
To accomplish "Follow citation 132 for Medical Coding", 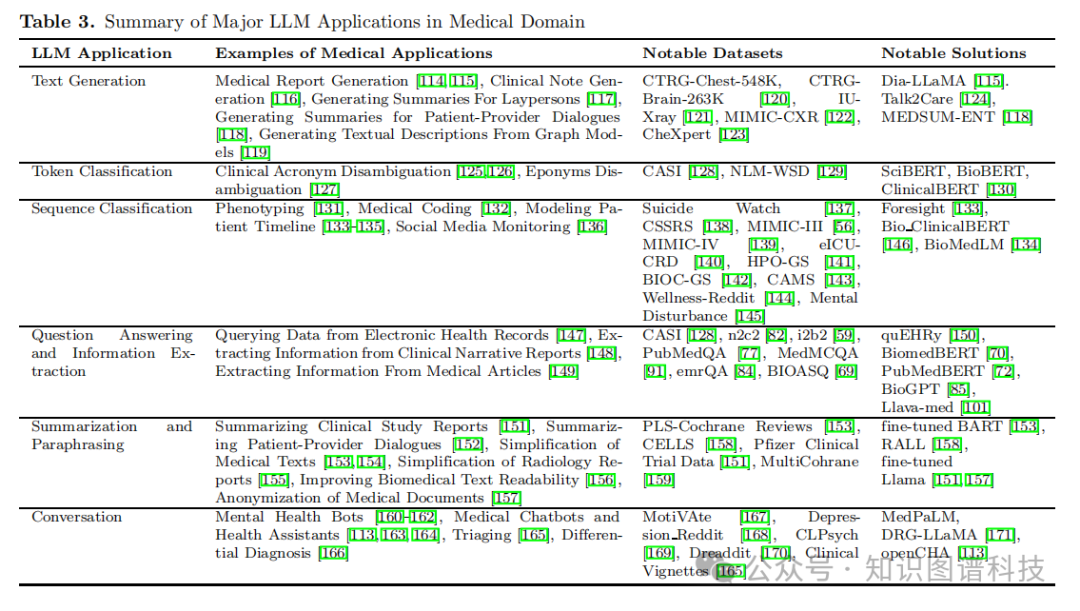I will click(x=497, y=209).
